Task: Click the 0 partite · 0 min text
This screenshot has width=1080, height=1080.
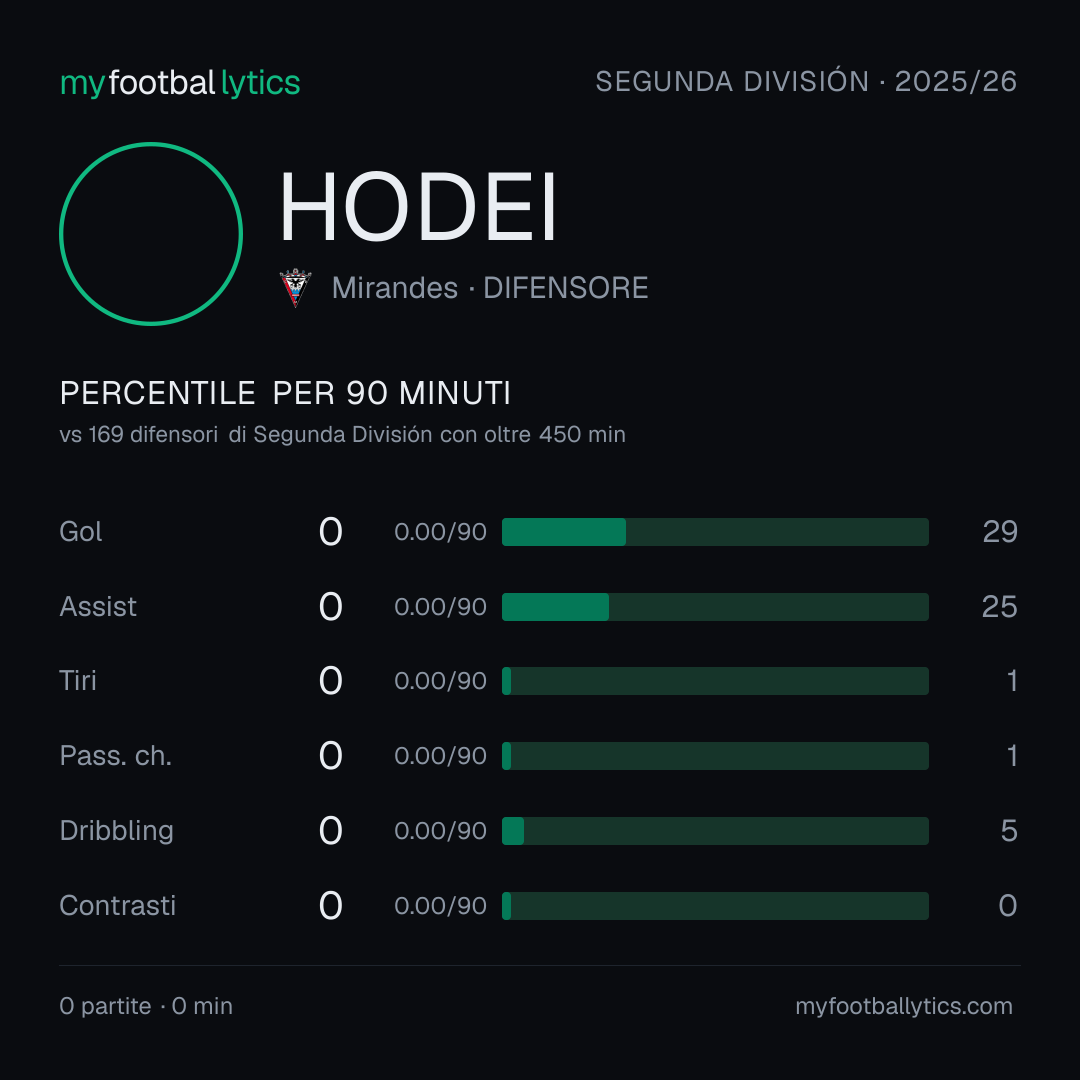Action: pyautogui.click(x=146, y=1006)
